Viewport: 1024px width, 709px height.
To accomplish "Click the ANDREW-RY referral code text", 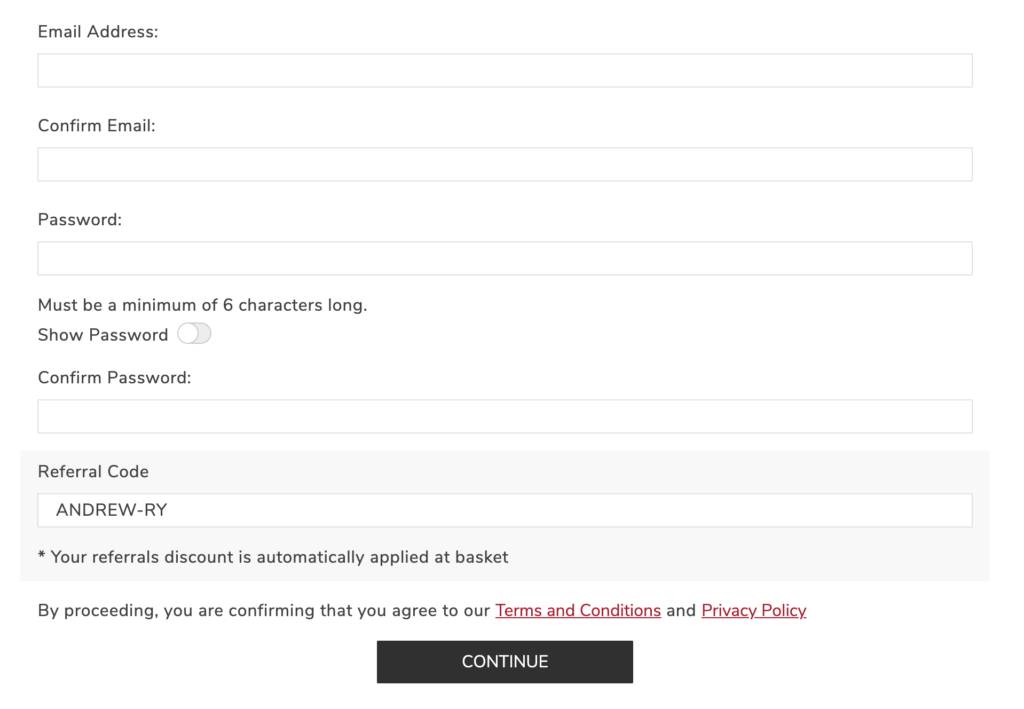I will point(112,511).
